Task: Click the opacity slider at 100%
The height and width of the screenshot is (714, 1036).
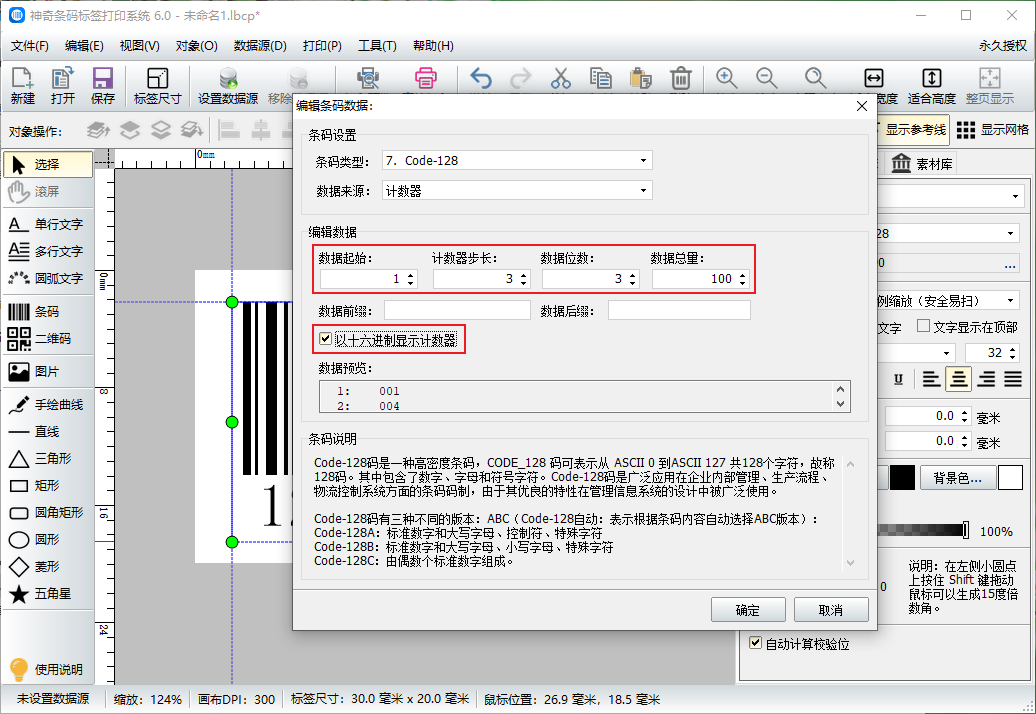Action: (965, 530)
